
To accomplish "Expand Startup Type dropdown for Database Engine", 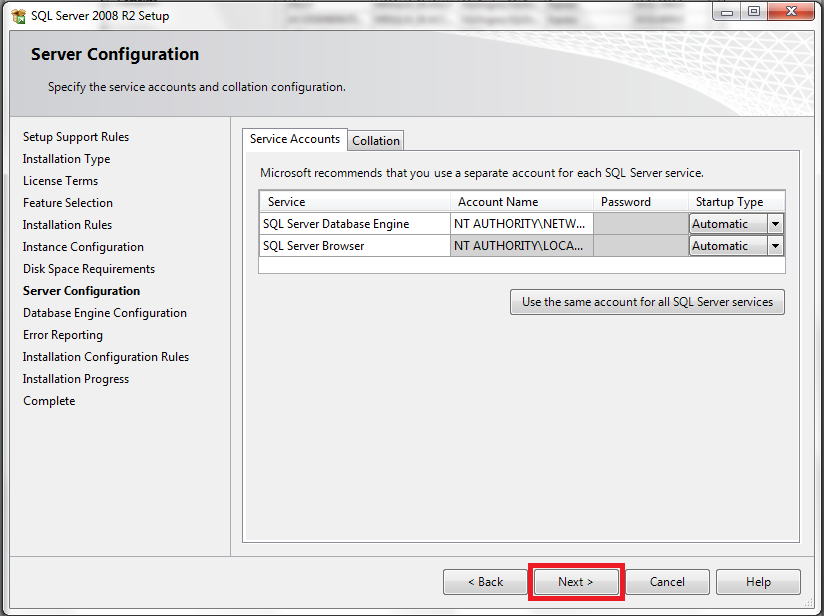I will click(775, 224).
